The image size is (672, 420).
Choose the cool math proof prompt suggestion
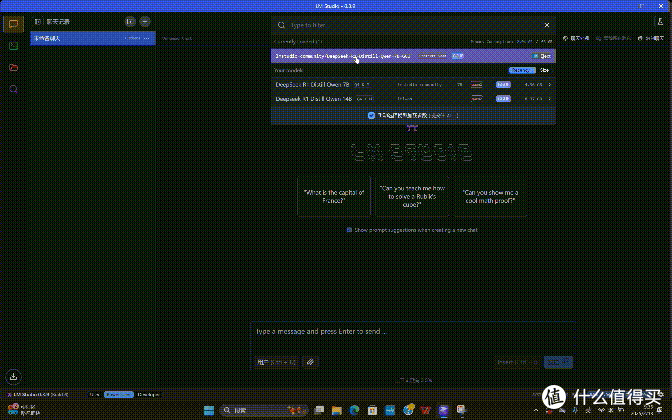(490, 196)
